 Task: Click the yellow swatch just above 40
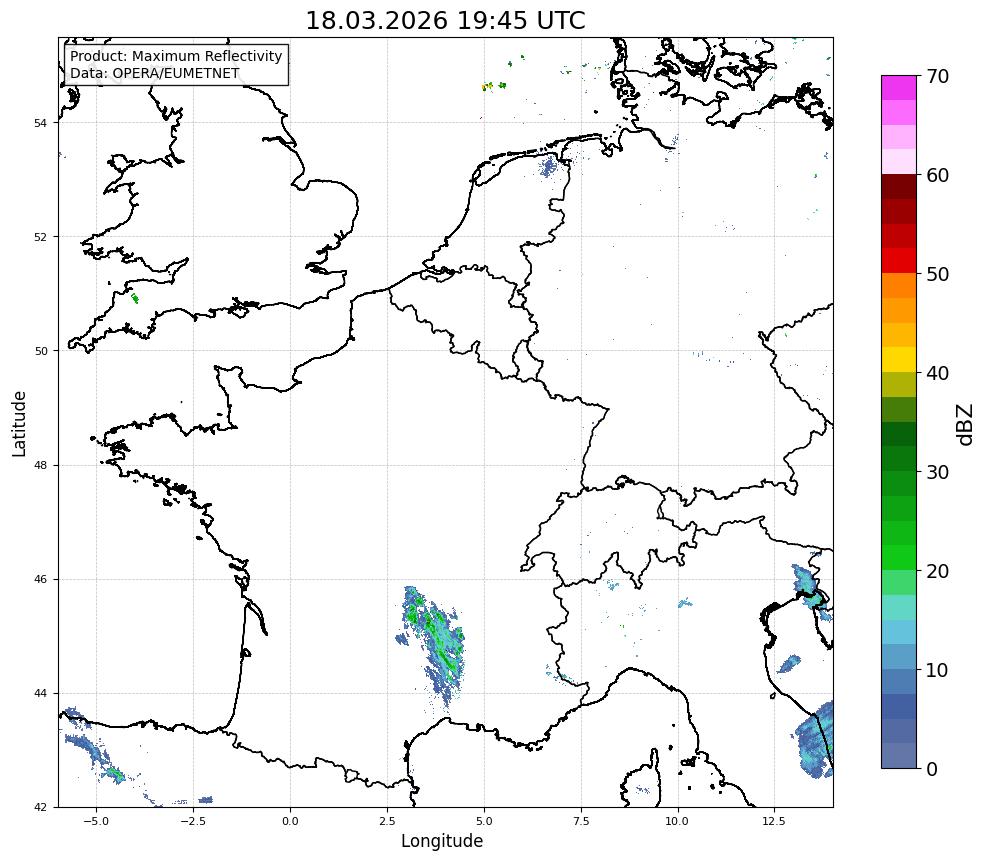(x=899, y=360)
